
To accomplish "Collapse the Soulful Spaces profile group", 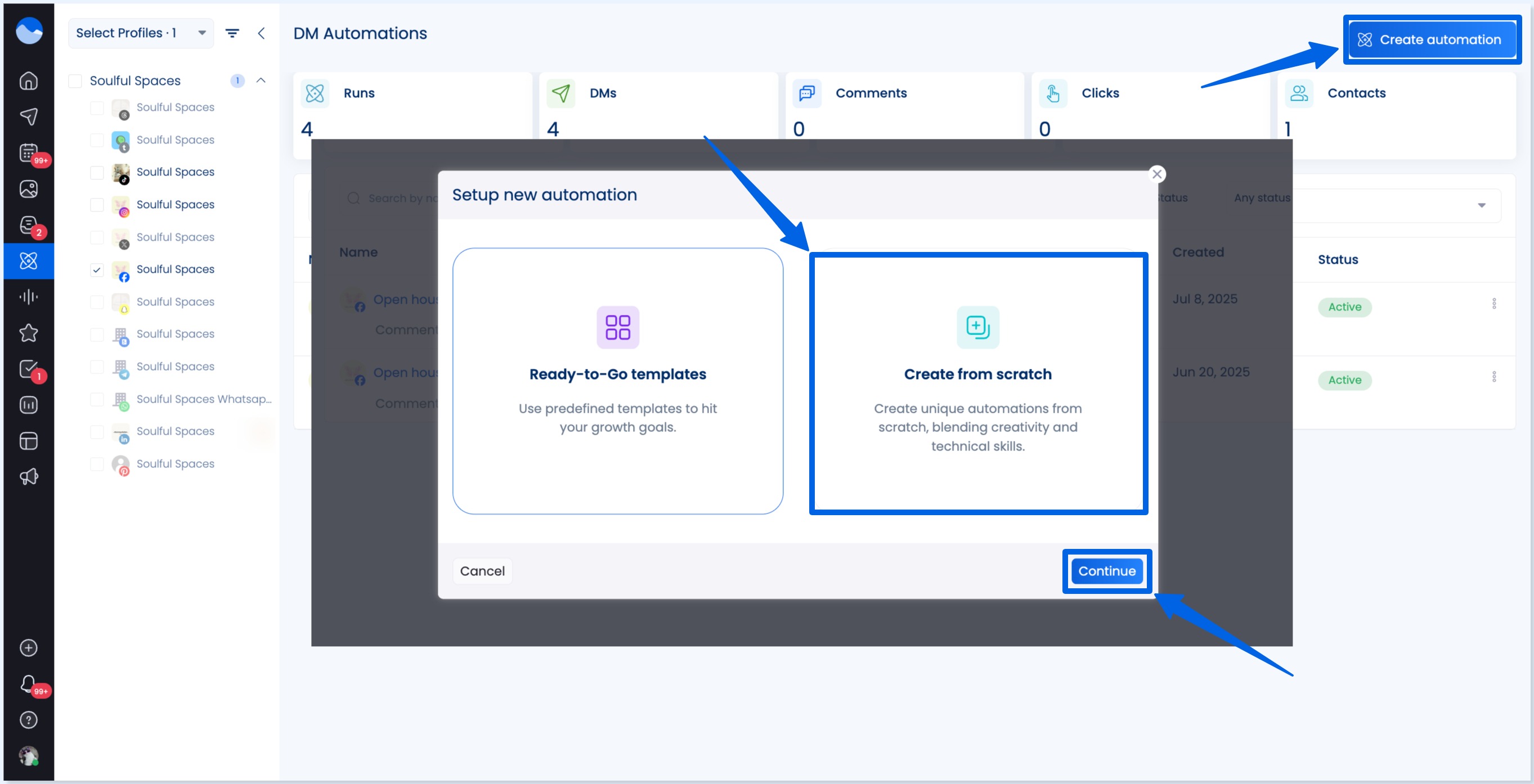I will coord(261,80).
